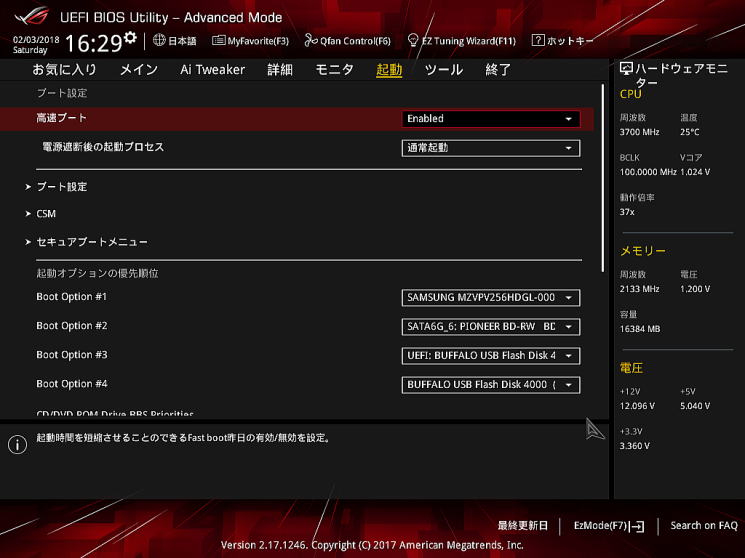Click the 3.360 V voltage reading
The height and width of the screenshot is (558, 745).
634,446
